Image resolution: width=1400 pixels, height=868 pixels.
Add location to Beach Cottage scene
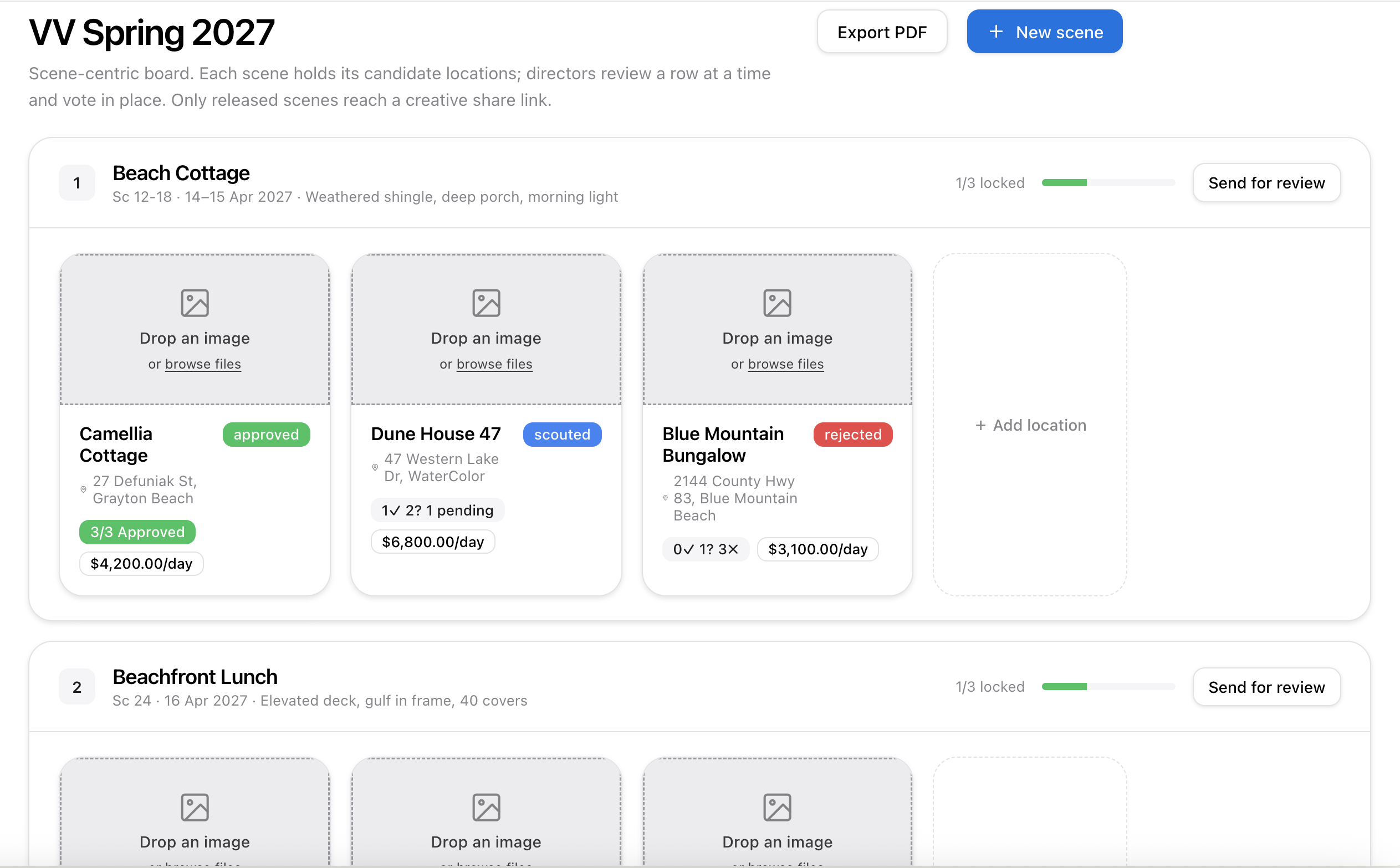[1030, 425]
